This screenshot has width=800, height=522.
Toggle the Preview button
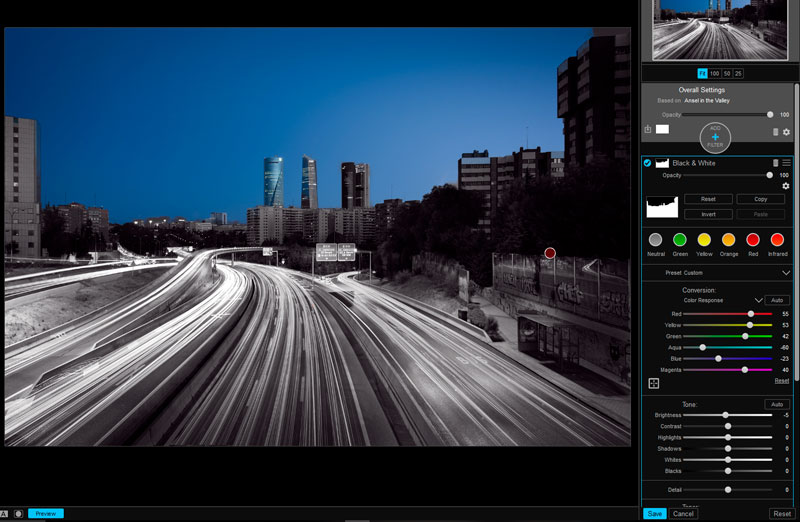tap(45, 513)
